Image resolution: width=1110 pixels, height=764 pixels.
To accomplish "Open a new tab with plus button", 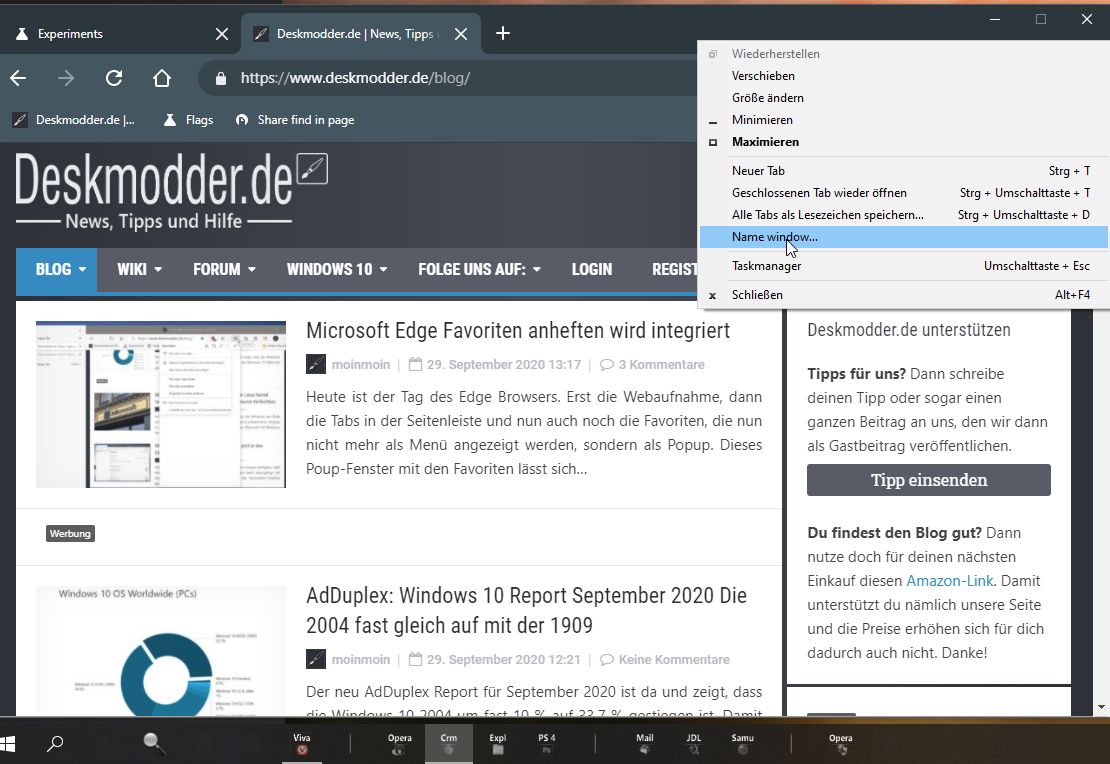I will tap(503, 33).
